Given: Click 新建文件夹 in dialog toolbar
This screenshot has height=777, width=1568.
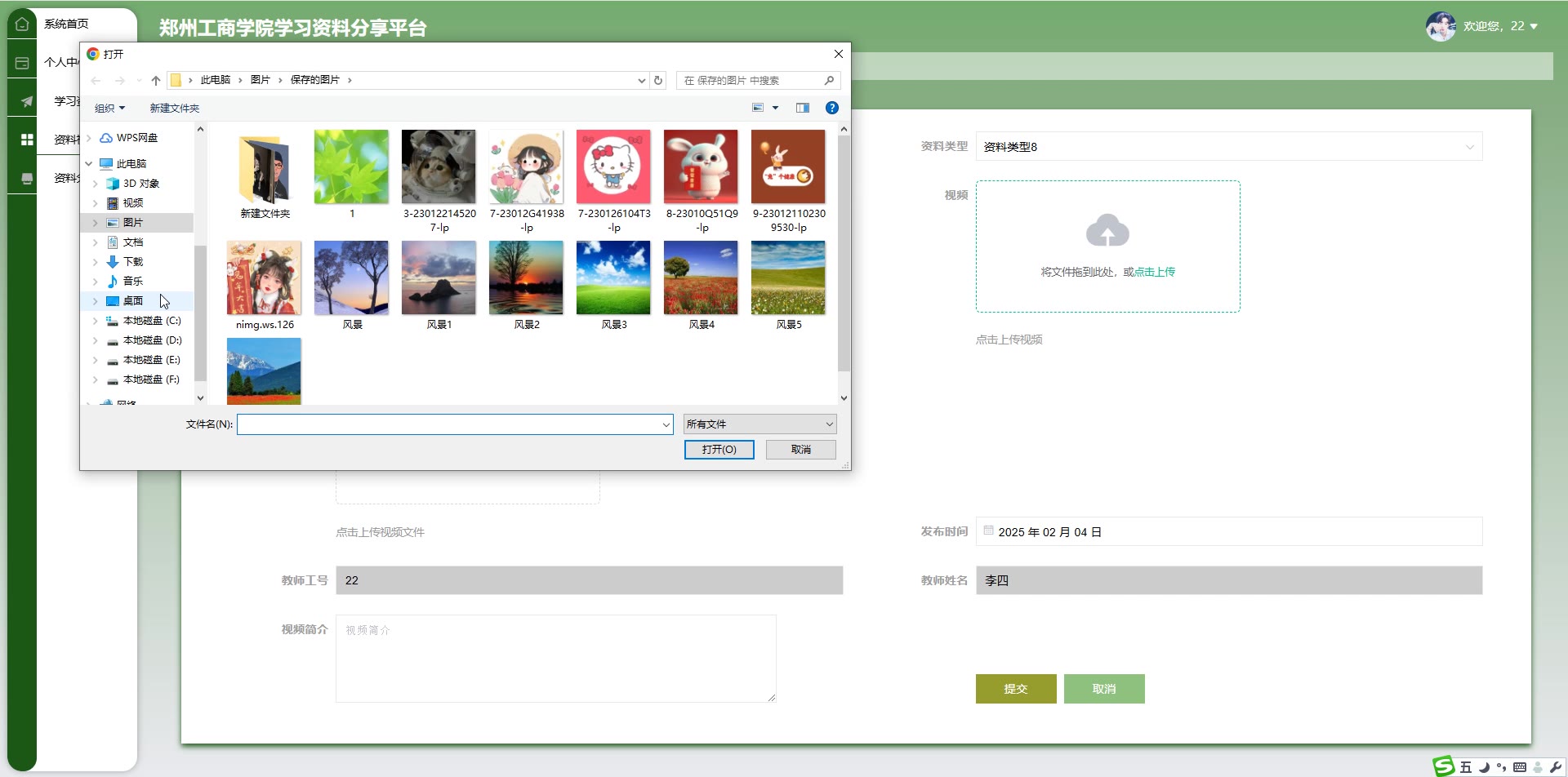Looking at the screenshot, I should (174, 108).
